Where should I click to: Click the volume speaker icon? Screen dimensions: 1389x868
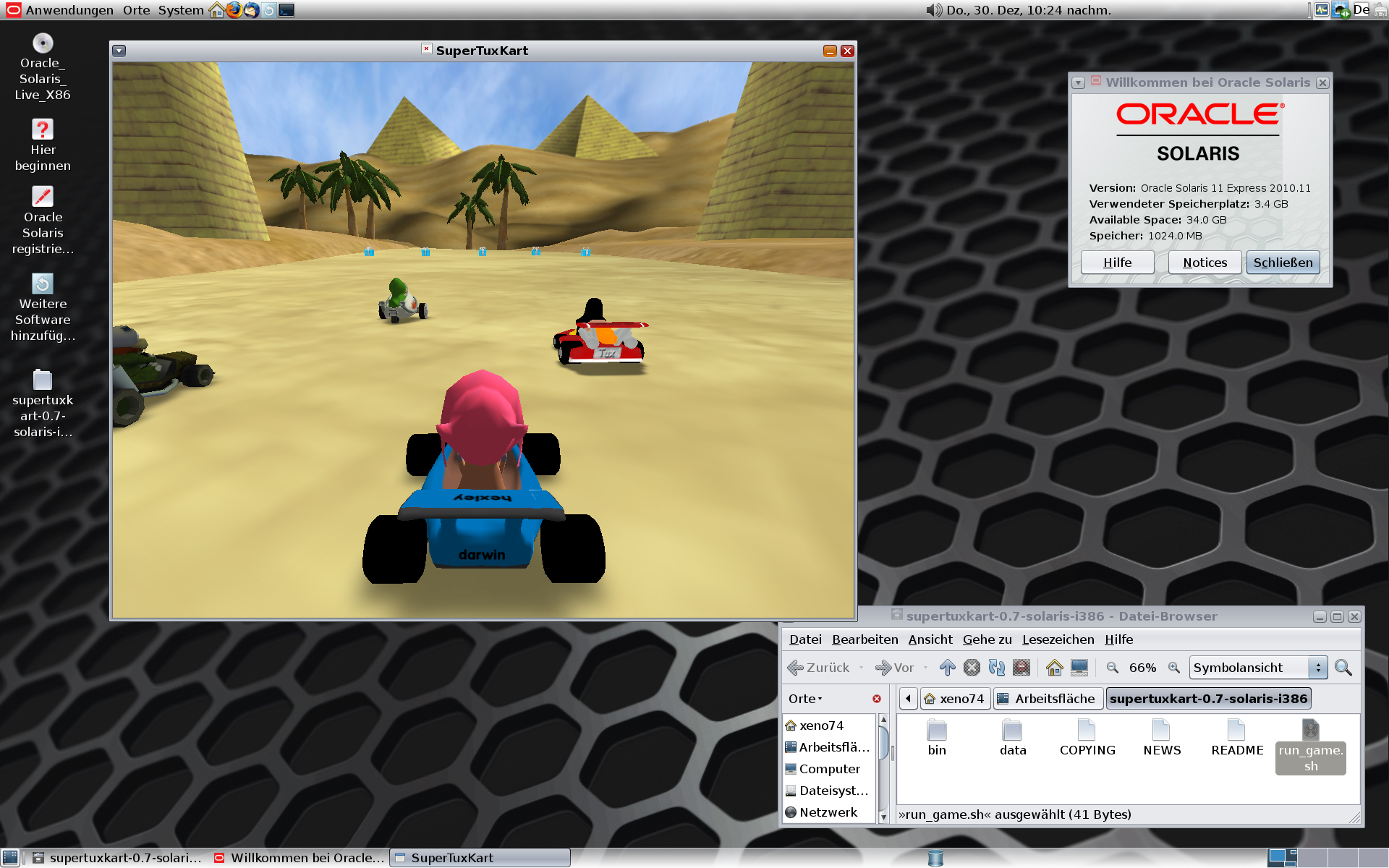934,10
